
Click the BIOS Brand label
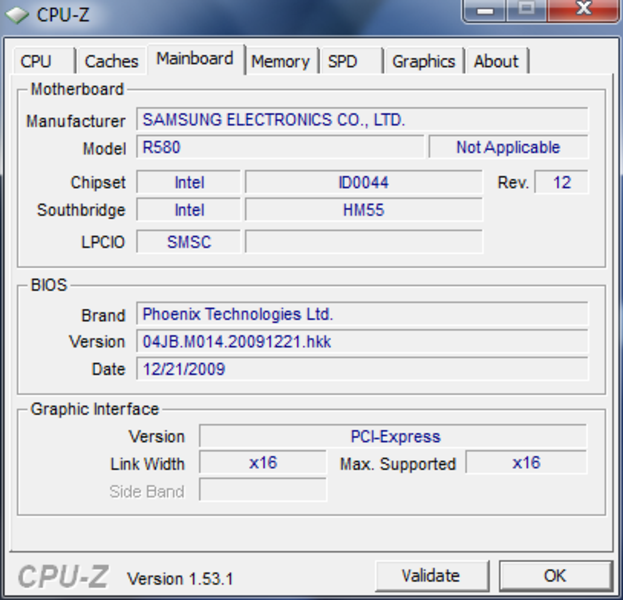pyautogui.click(x=103, y=315)
